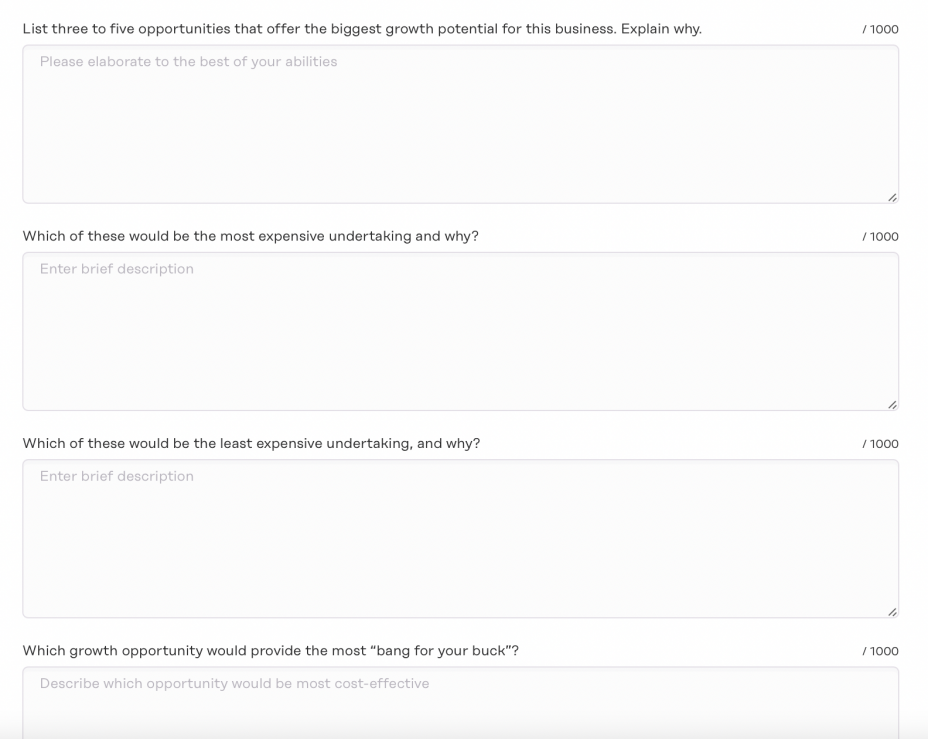Viewport: 928px width, 739px height.
Task: Click the / 1000 counter for the second question
Action: (x=881, y=236)
